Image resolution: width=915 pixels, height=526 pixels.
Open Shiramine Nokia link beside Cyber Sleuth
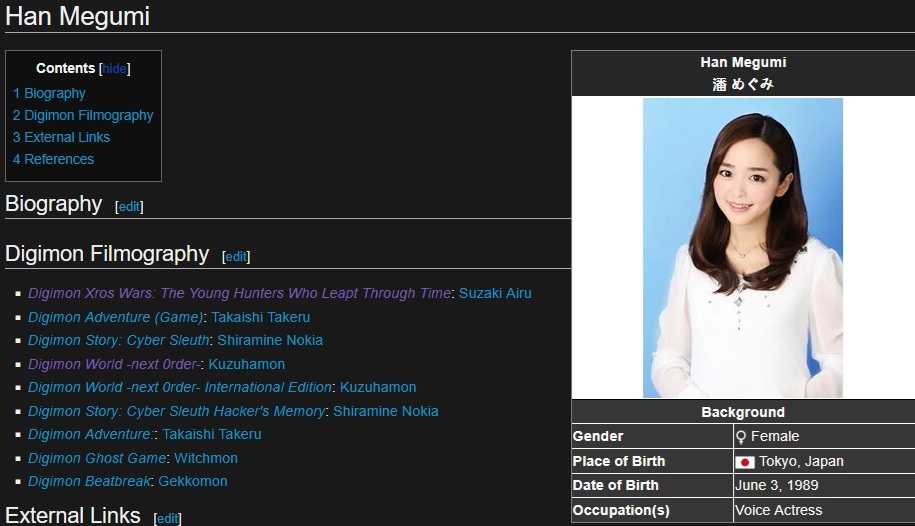coord(270,340)
